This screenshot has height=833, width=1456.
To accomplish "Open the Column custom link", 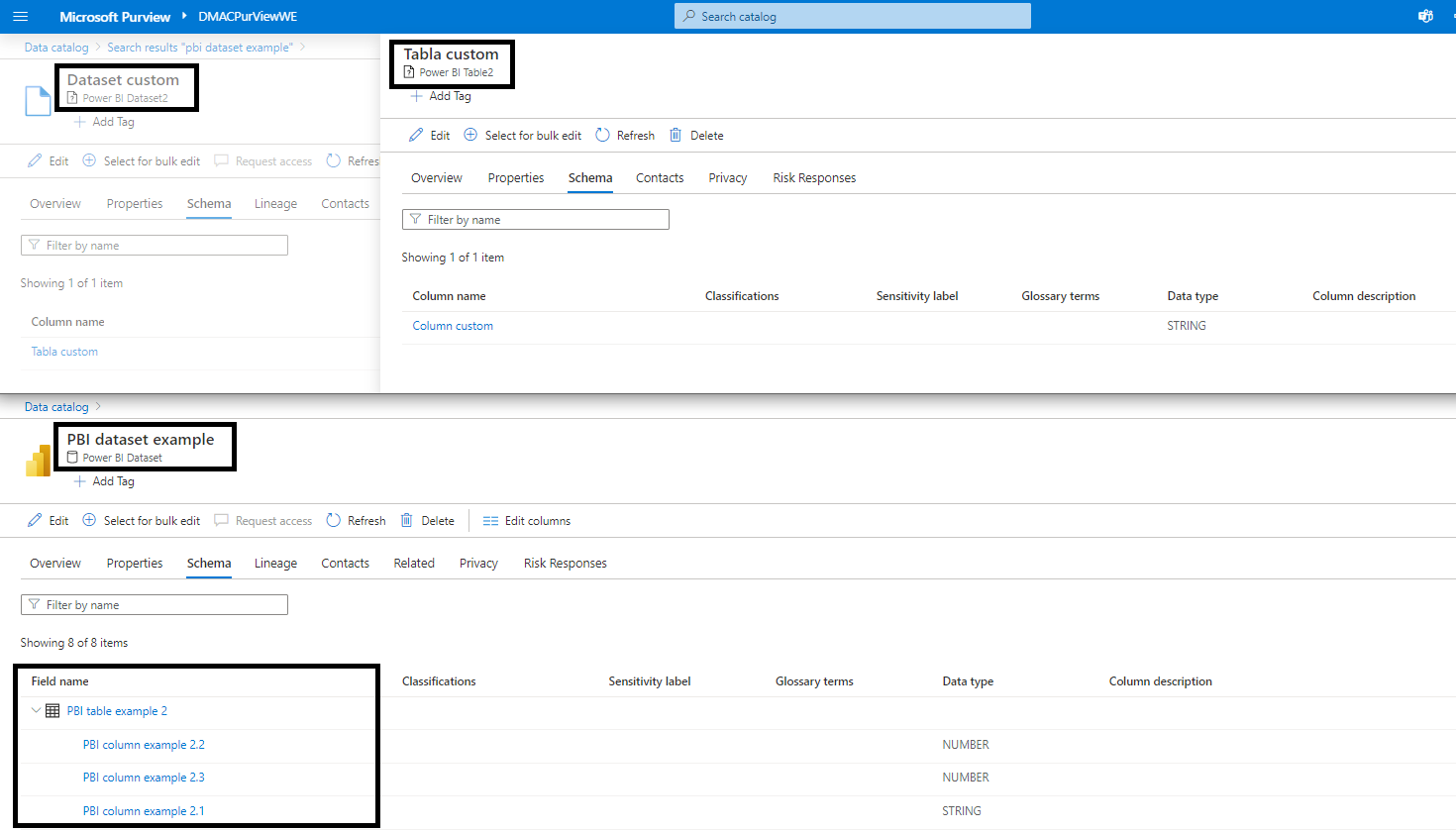I will pos(453,326).
